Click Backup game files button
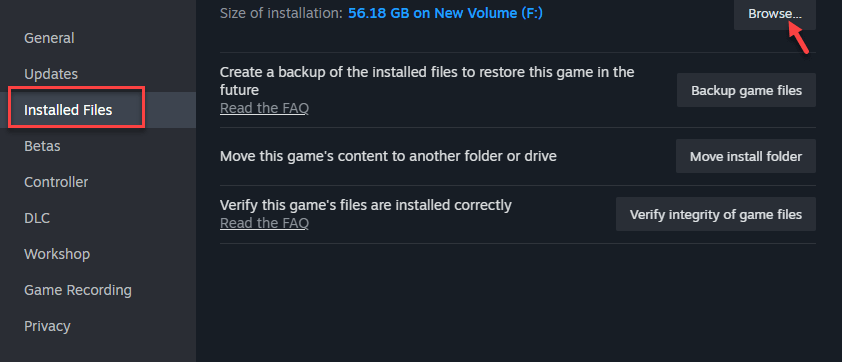 pos(746,90)
